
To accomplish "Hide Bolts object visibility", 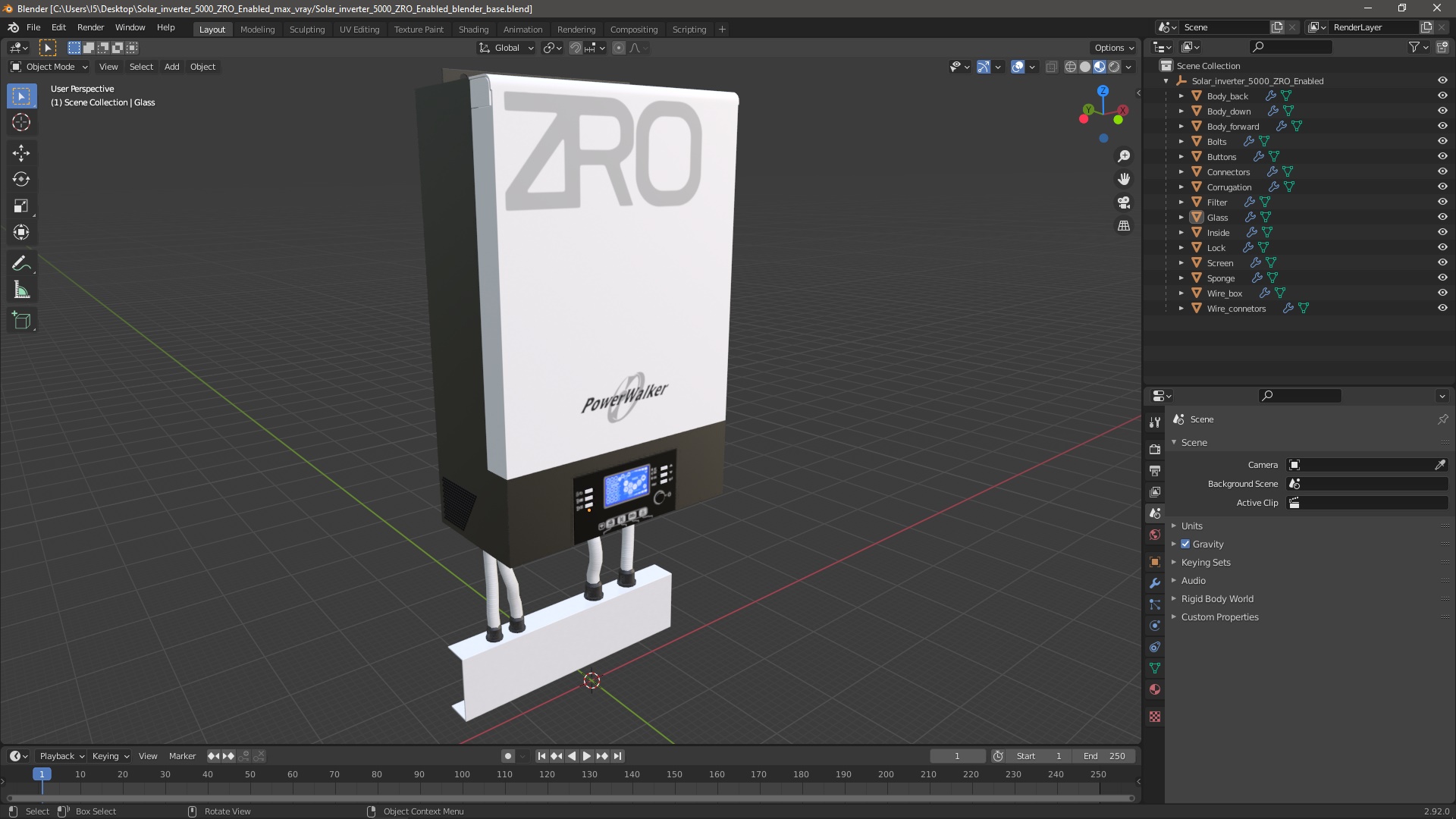I will click(x=1442, y=141).
